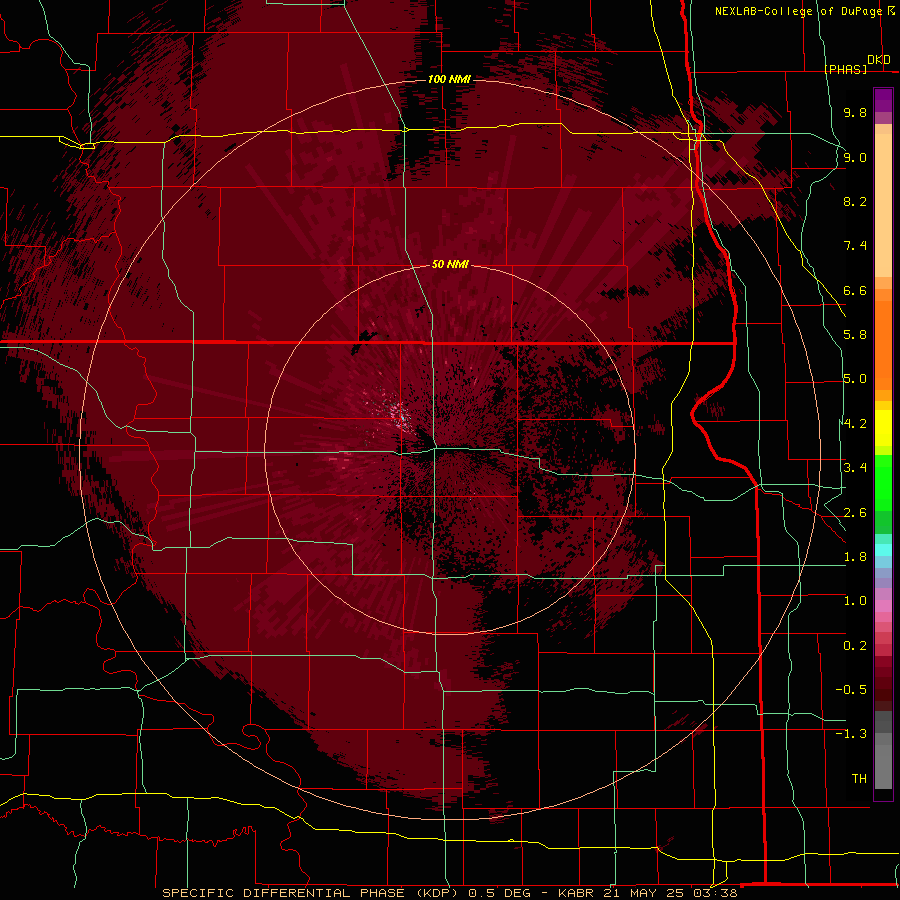The height and width of the screenshot is (900, 900).
Task: Pick the cyan segment of the color bar
Action: (883, 550)
